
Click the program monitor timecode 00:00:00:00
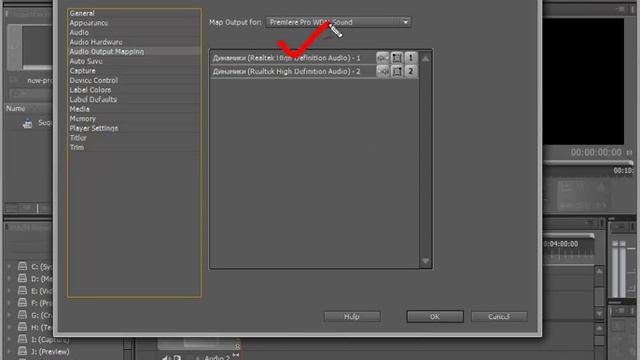click(x=596, y=152)
